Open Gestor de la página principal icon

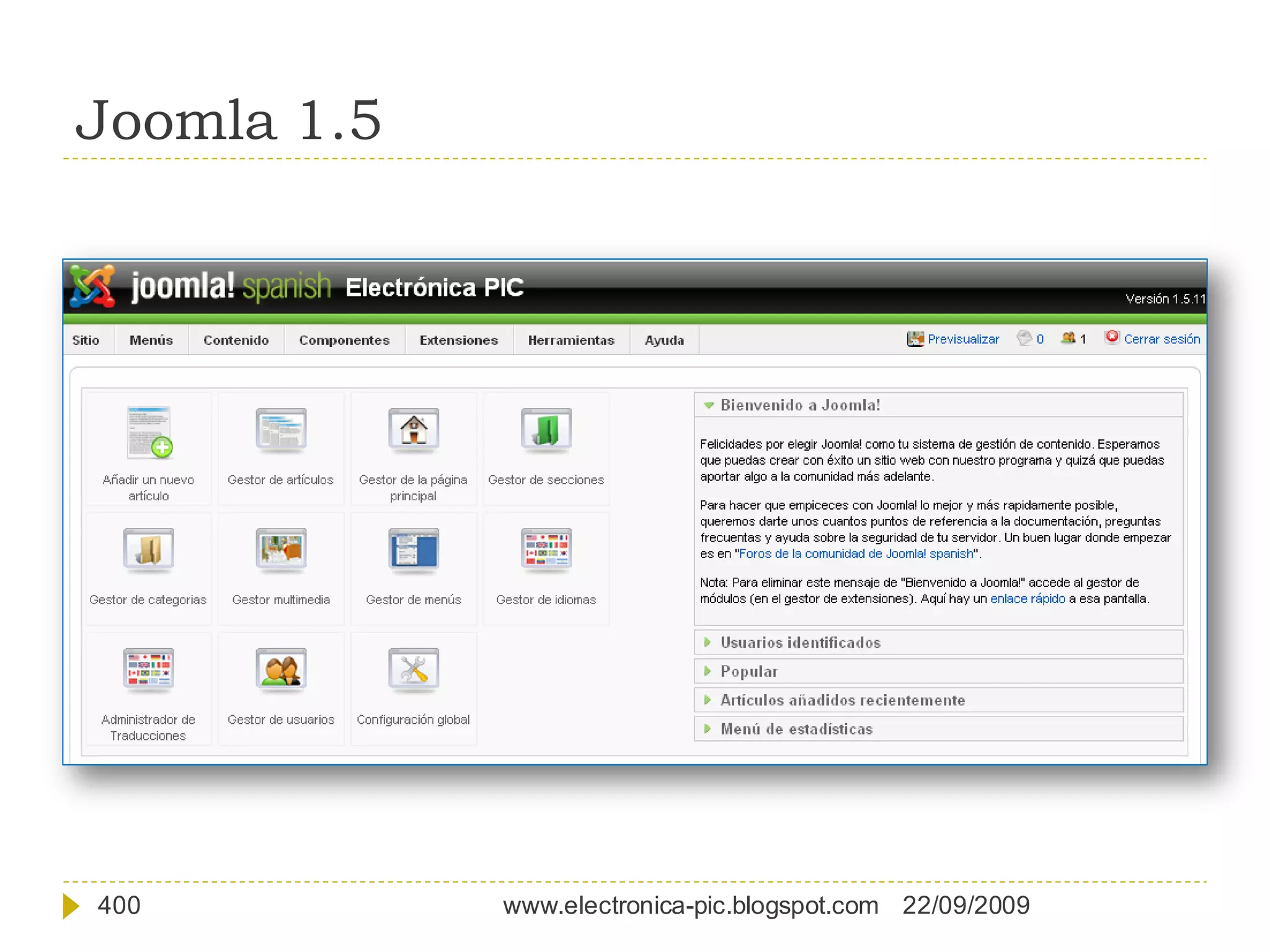[414, 430]
